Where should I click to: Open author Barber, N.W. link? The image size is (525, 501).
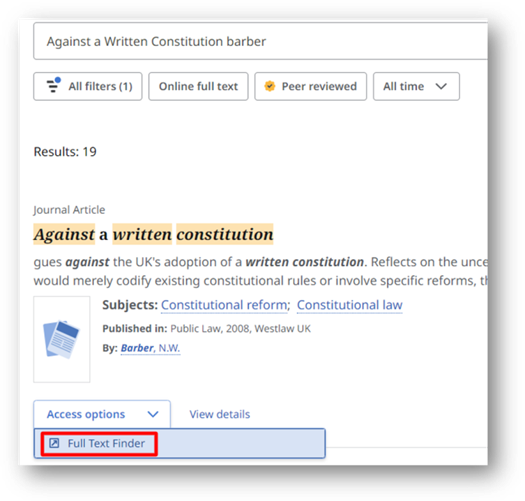[x=150, y=348]
